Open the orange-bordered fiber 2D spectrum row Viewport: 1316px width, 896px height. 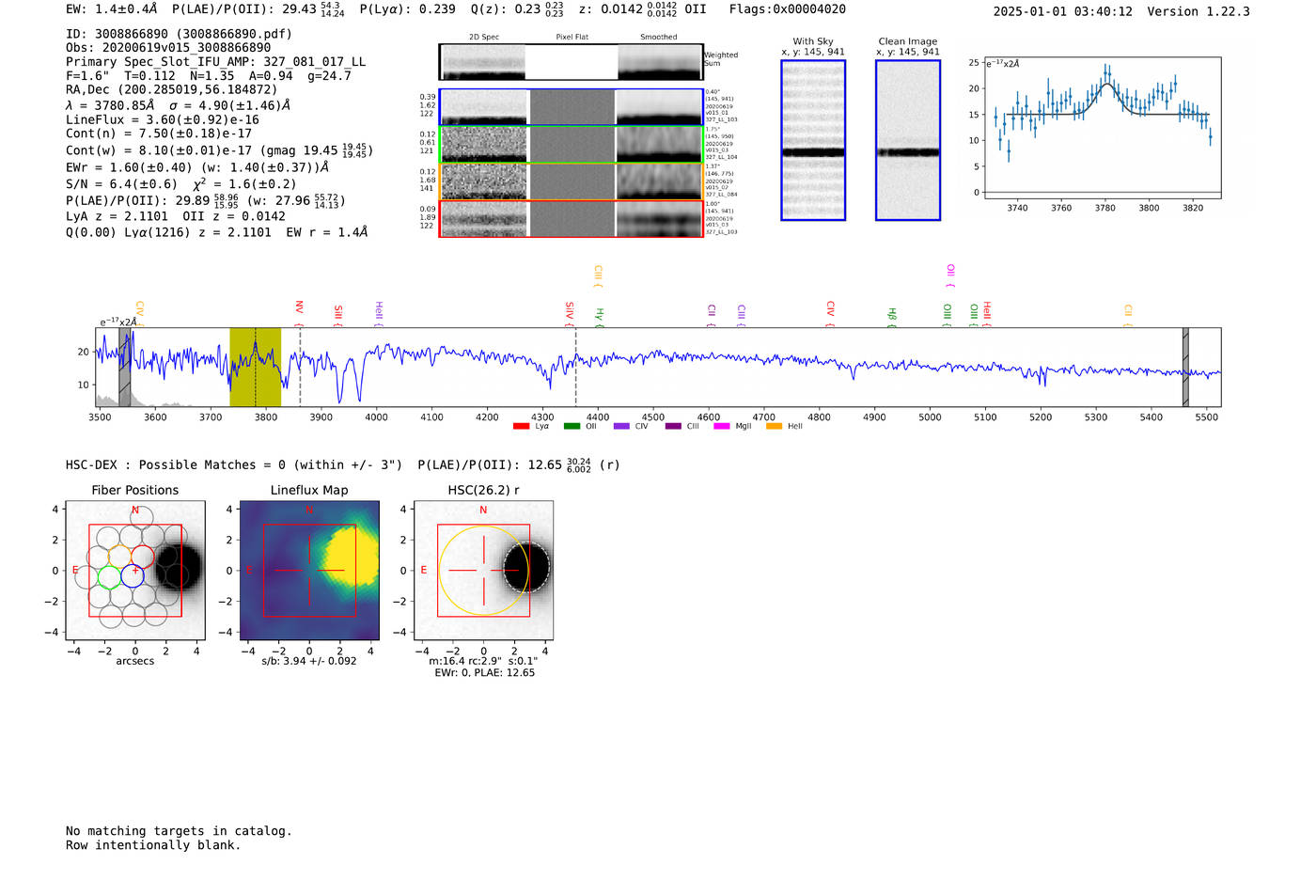click(x=572, y=181)
